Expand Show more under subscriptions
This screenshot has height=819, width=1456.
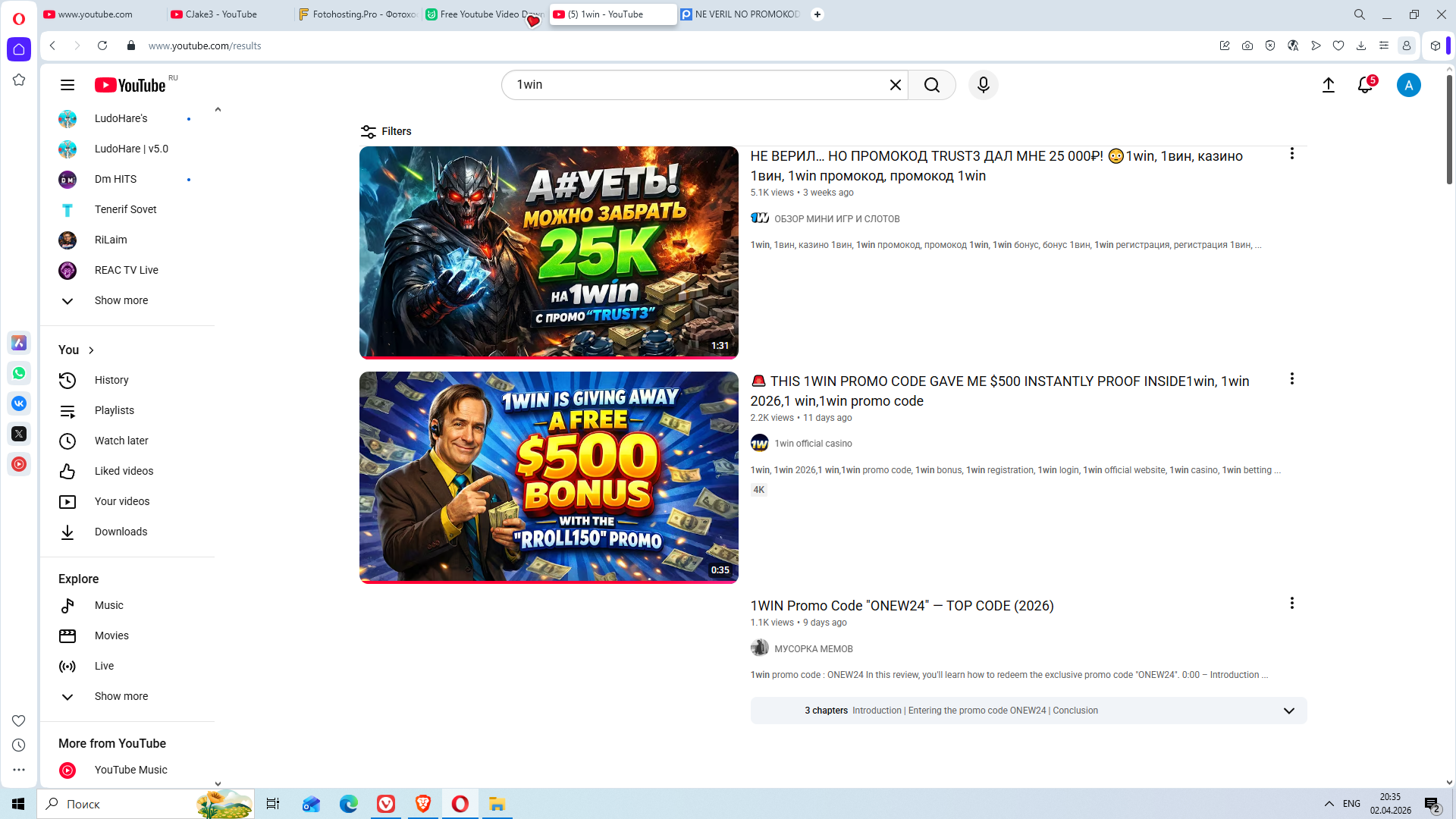coord(121,300)
